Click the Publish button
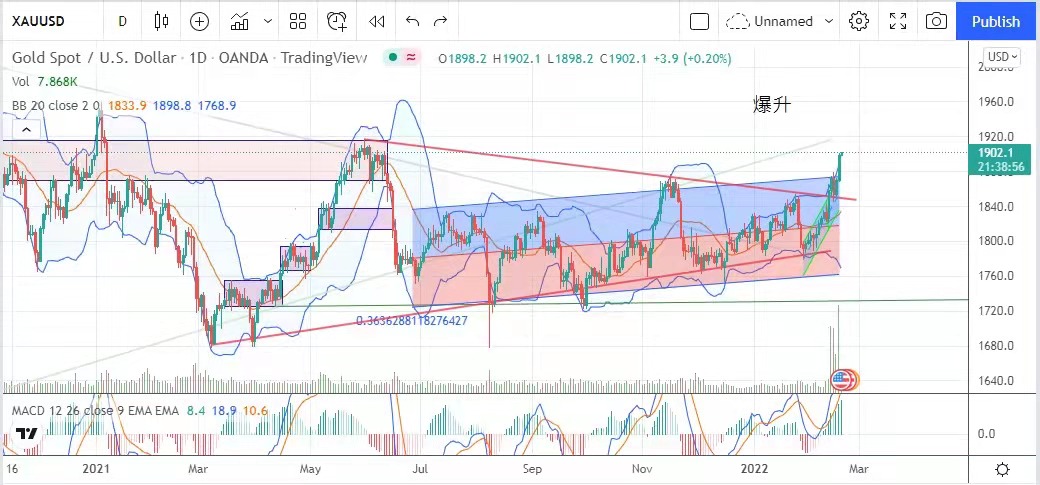The width and height of the screenshot is (1040, 485). (996, 21)
